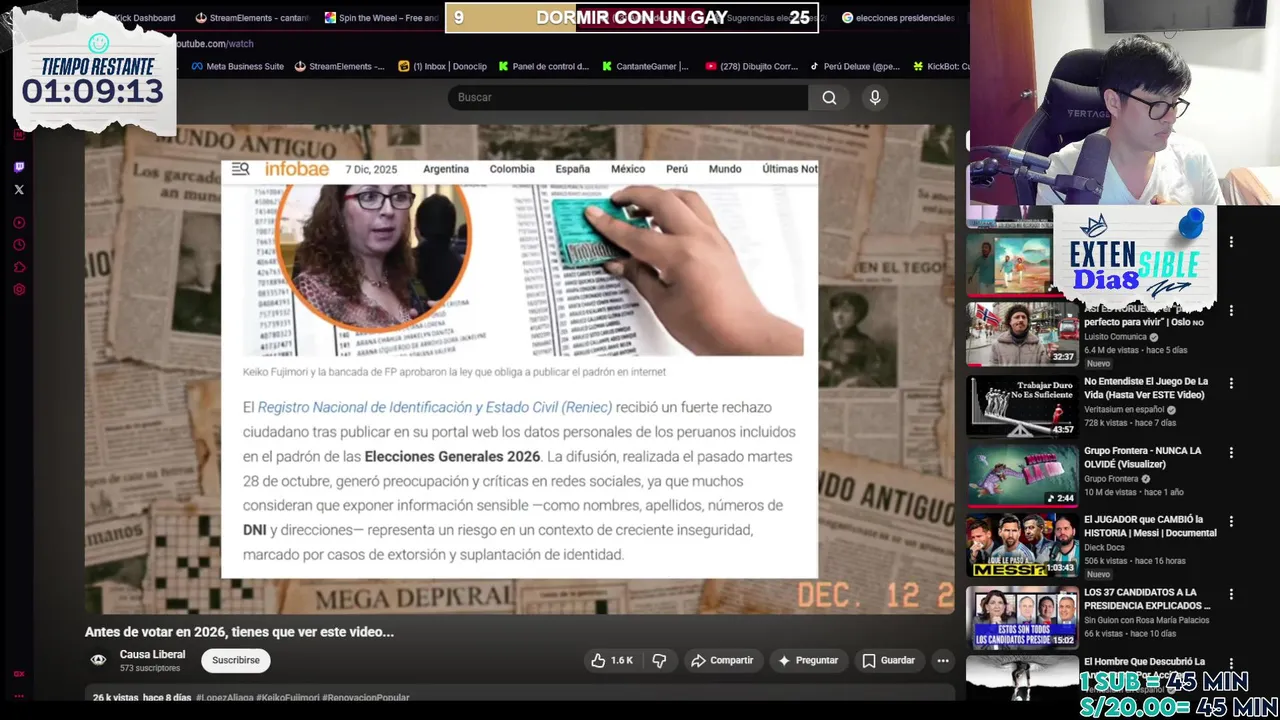Dislike the video with thumbs down
The width and height of the screenshot is (1280, 720).
[x=659, y=660]
